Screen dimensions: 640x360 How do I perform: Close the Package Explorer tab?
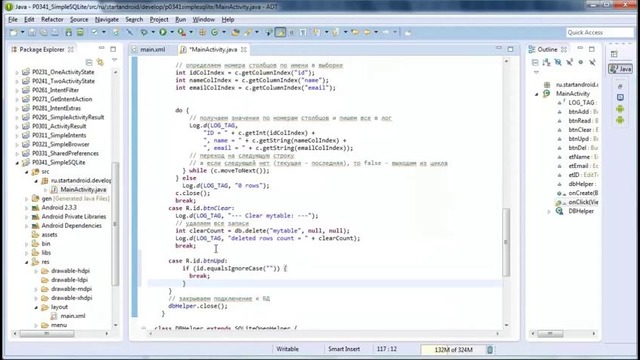coord(71,49)
